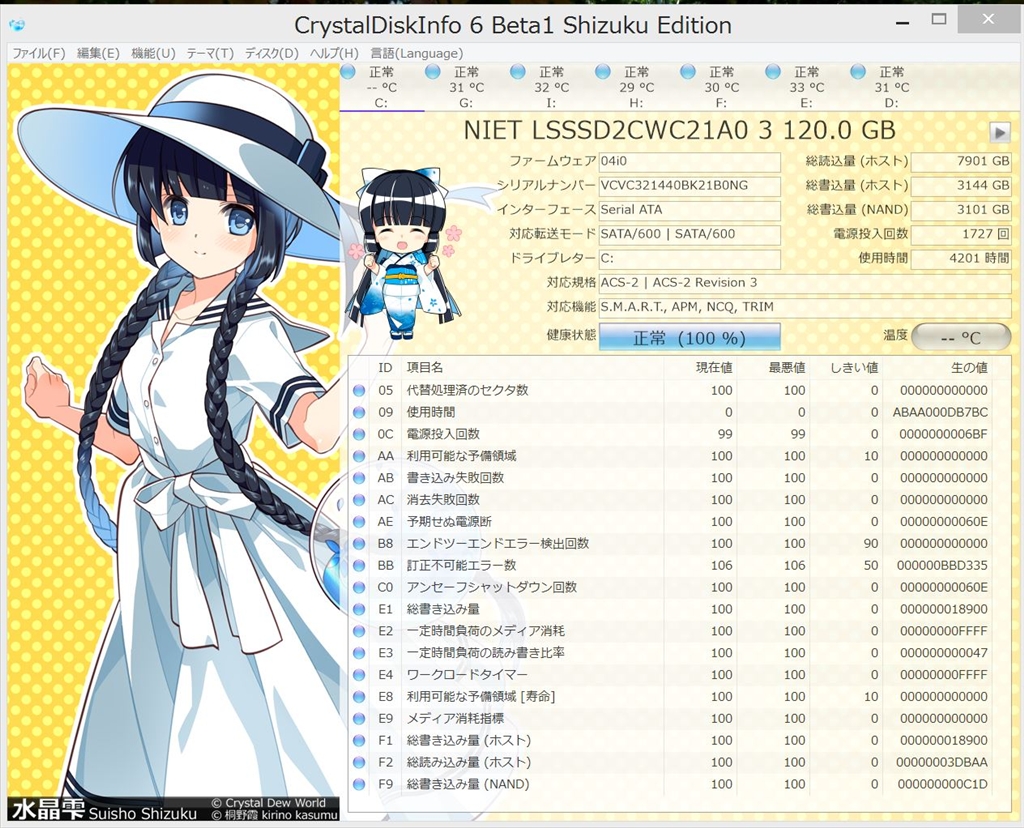This screenshot has height=828, width=1024.
Task: Click the CrystalDiskInfo app icon in title bar
Action: click(x=18, y=25)
